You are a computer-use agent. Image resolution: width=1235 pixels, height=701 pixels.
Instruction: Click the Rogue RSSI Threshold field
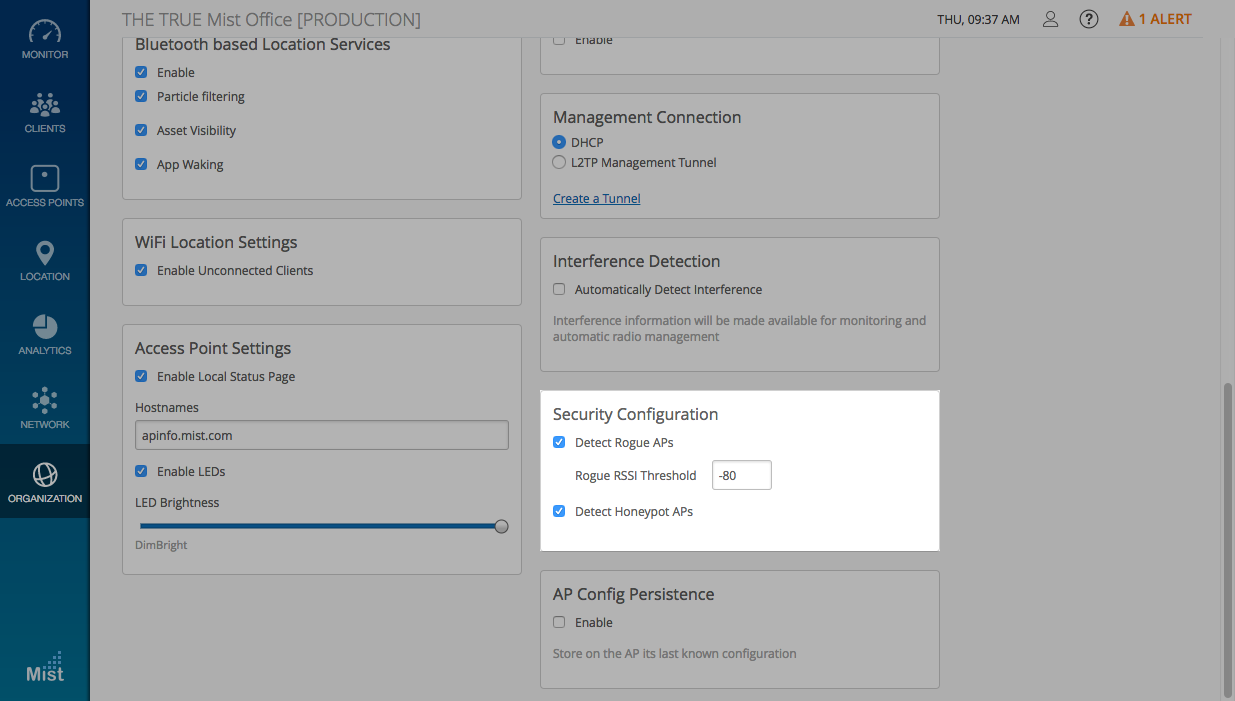click(x=741, y=475)
